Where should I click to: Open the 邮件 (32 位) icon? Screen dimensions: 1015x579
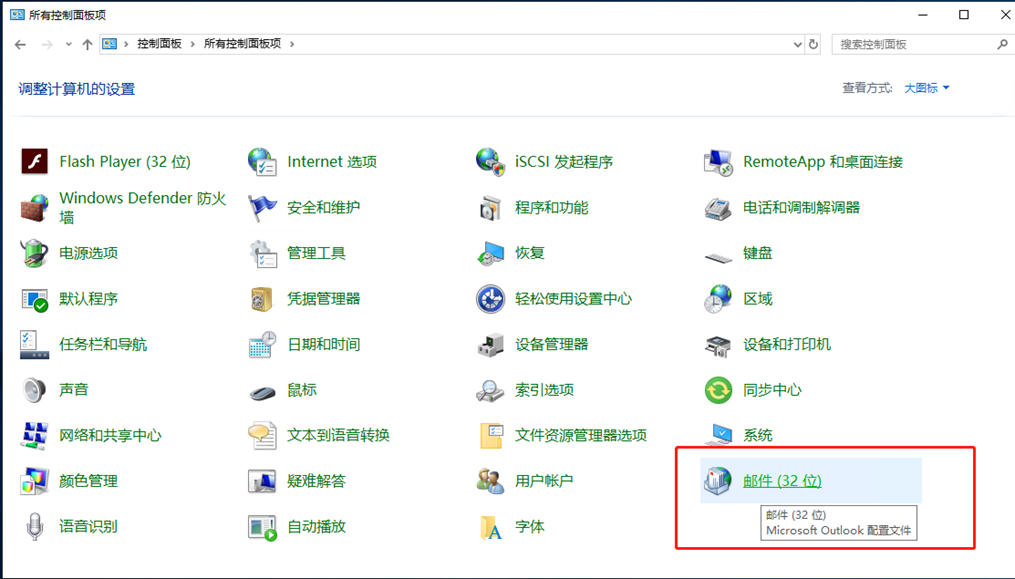[718, 481]
